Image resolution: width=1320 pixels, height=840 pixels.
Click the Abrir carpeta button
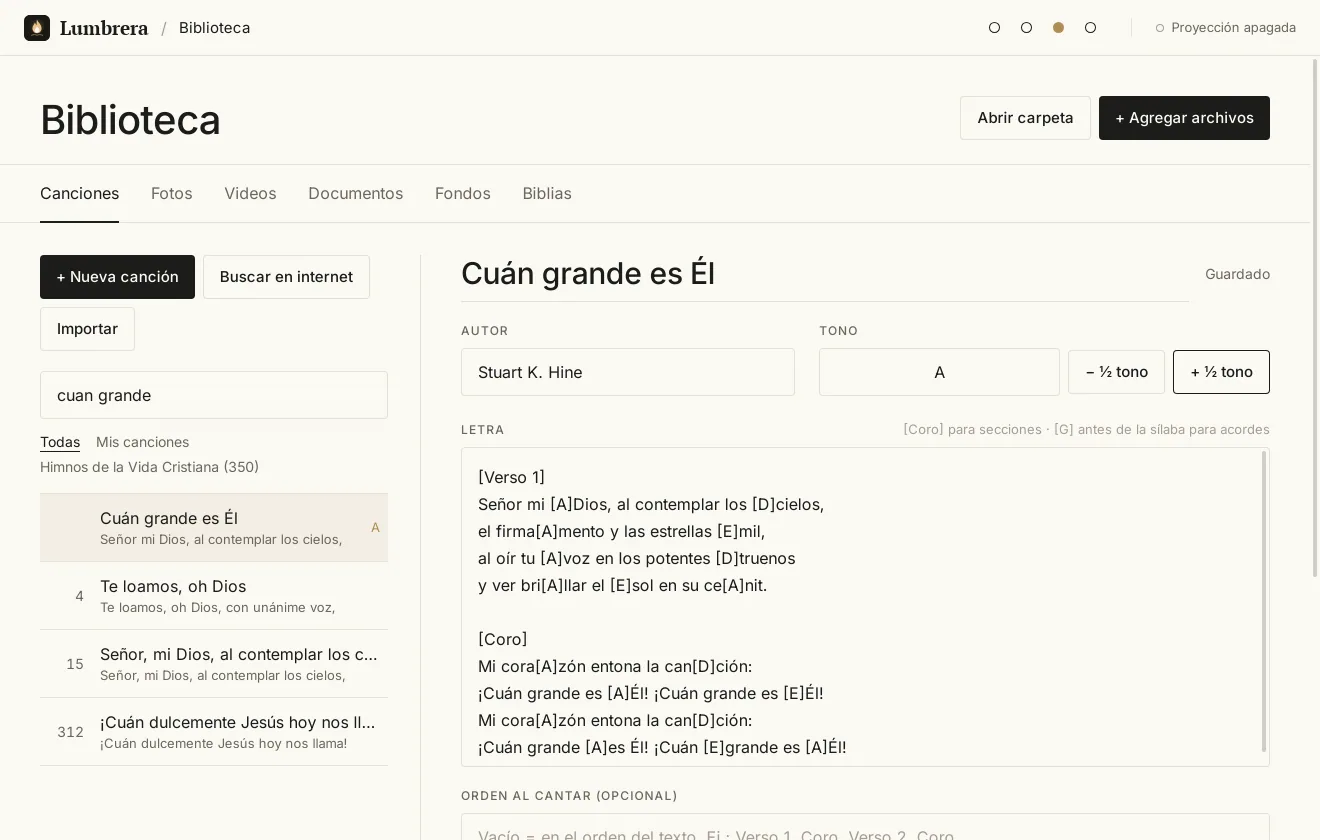coord(1025,118)
